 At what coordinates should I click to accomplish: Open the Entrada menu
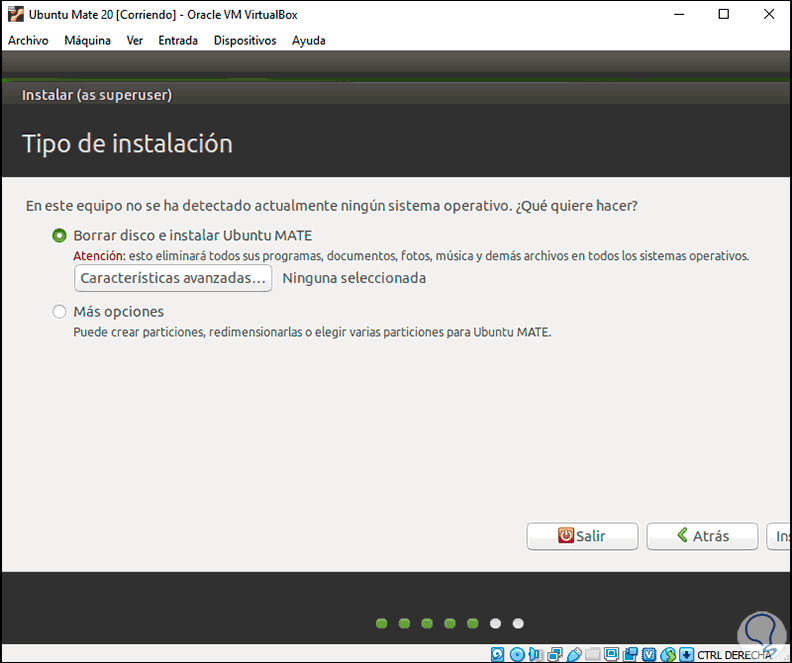[178, 40]
